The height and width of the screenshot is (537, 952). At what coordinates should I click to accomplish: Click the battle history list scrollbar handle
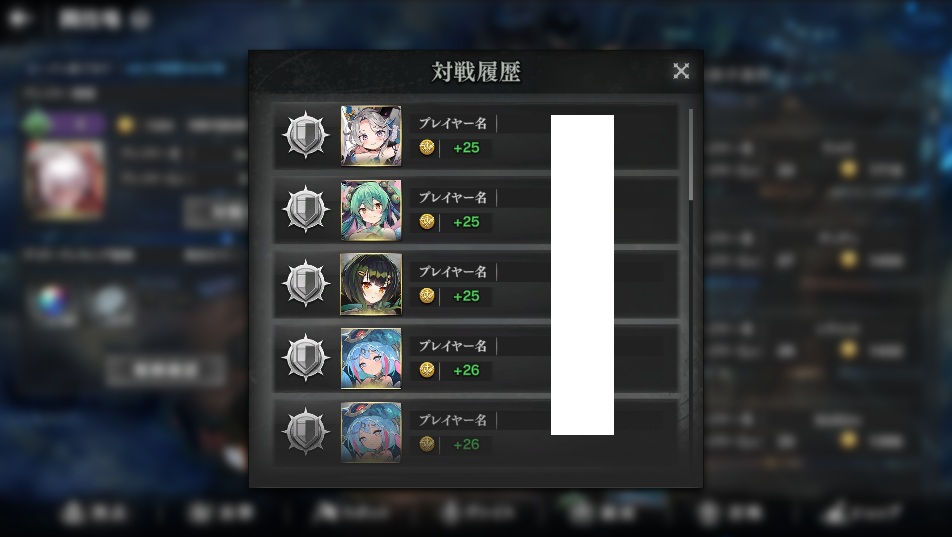pyautogui.click(x=691, y=155)
